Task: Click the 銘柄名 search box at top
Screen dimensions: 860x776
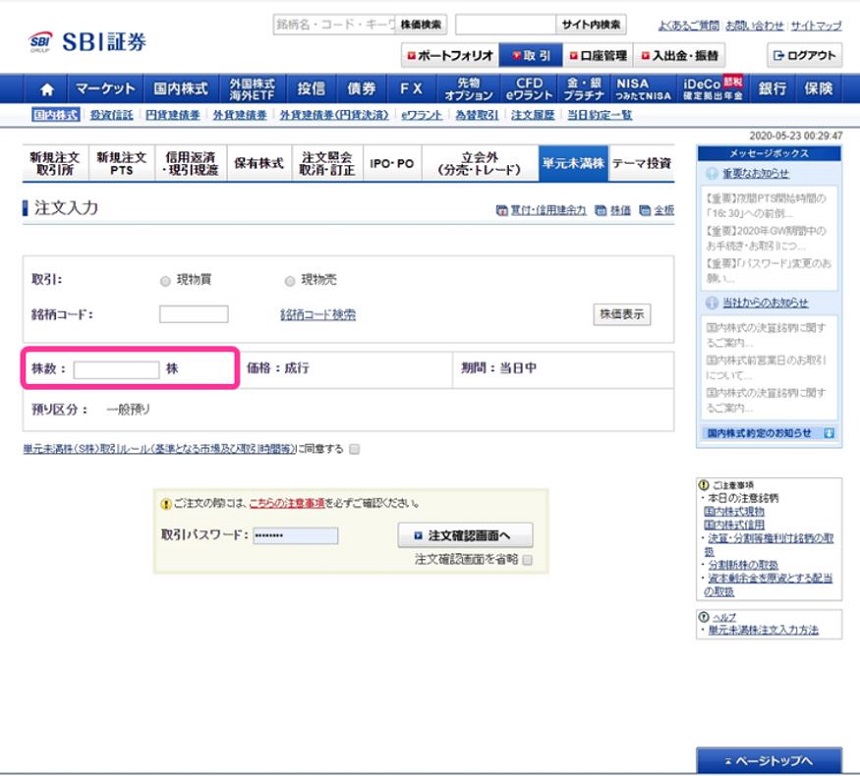Action: point(334,25)
